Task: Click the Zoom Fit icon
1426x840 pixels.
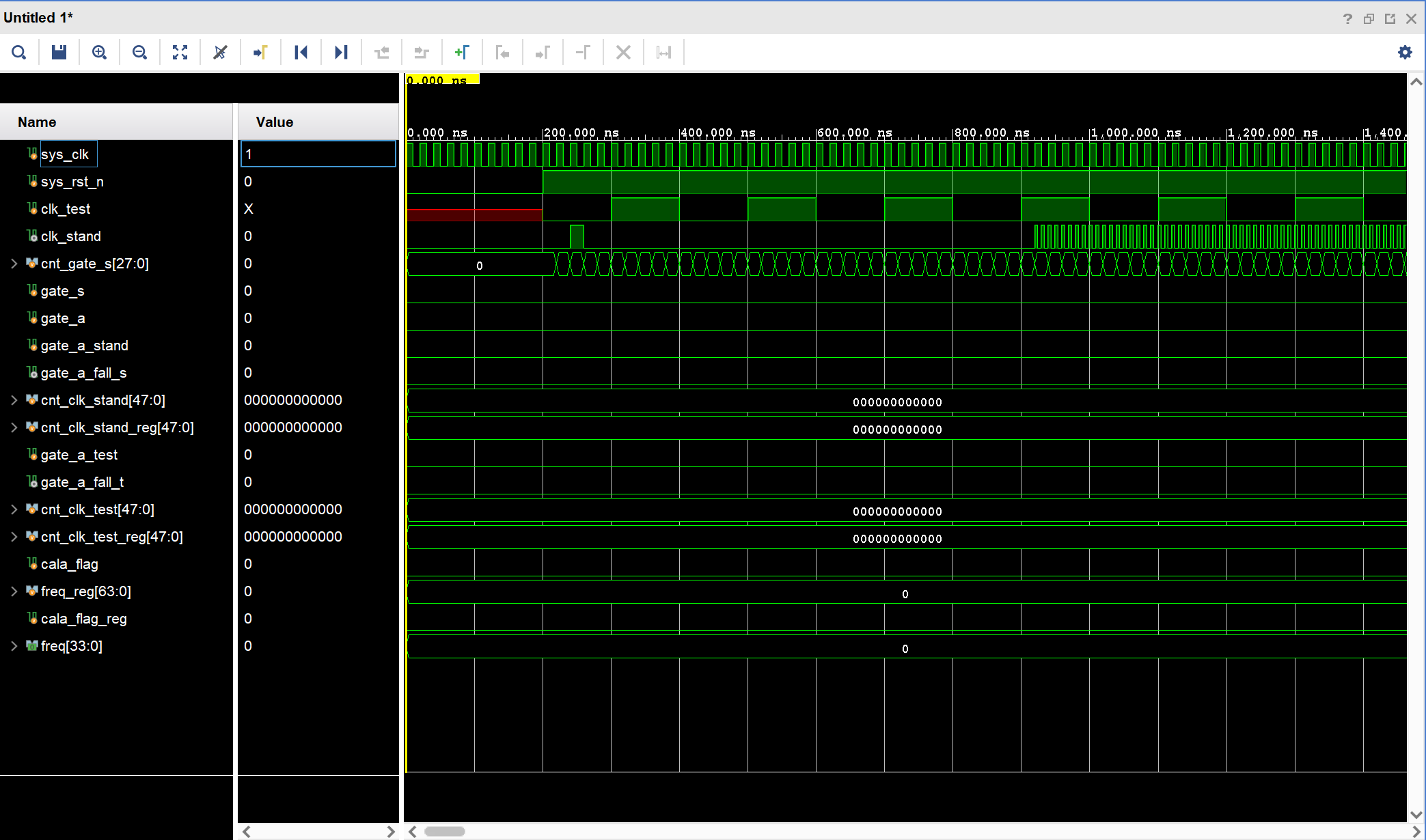Action: [180, 53]
